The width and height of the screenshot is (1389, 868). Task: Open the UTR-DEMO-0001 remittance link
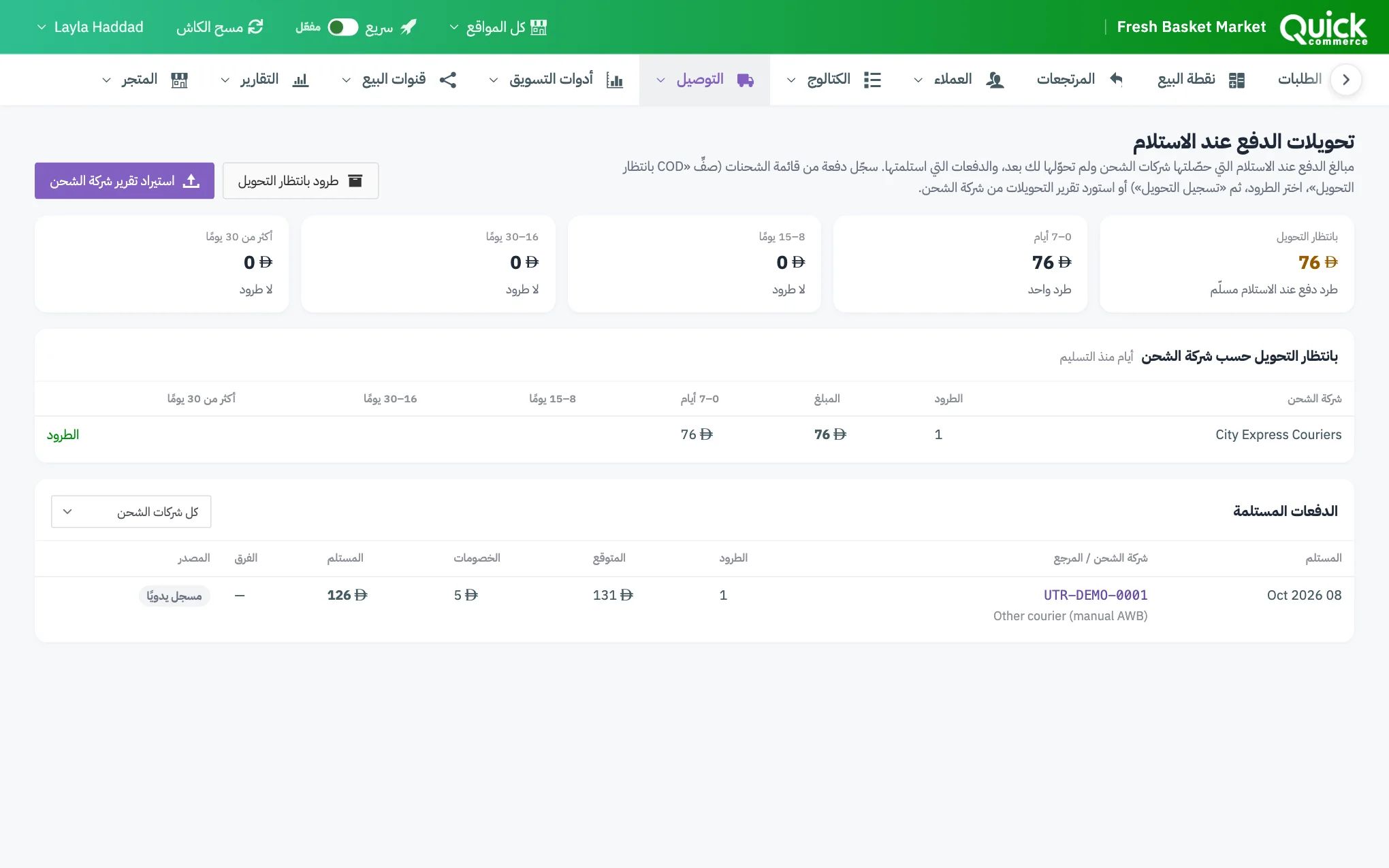1096,595
